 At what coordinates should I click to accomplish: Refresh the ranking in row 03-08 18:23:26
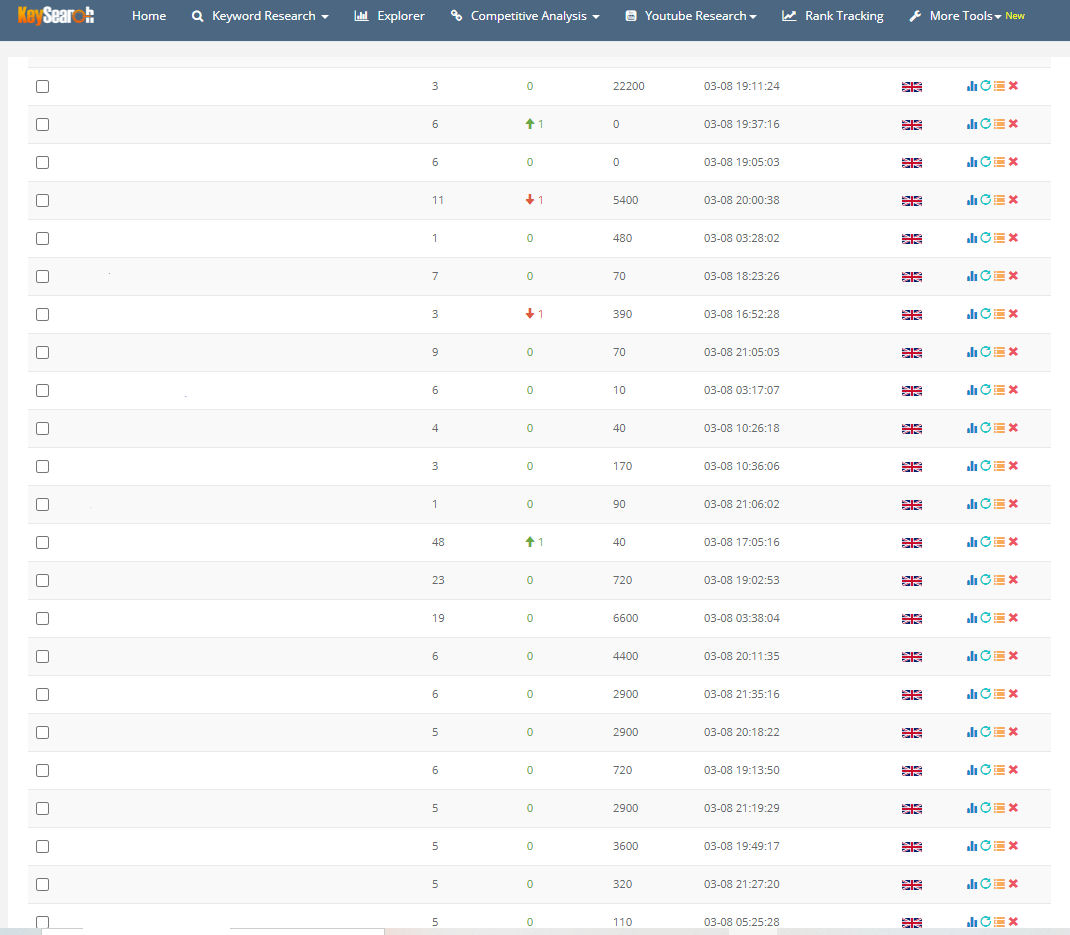click(985, 276)
